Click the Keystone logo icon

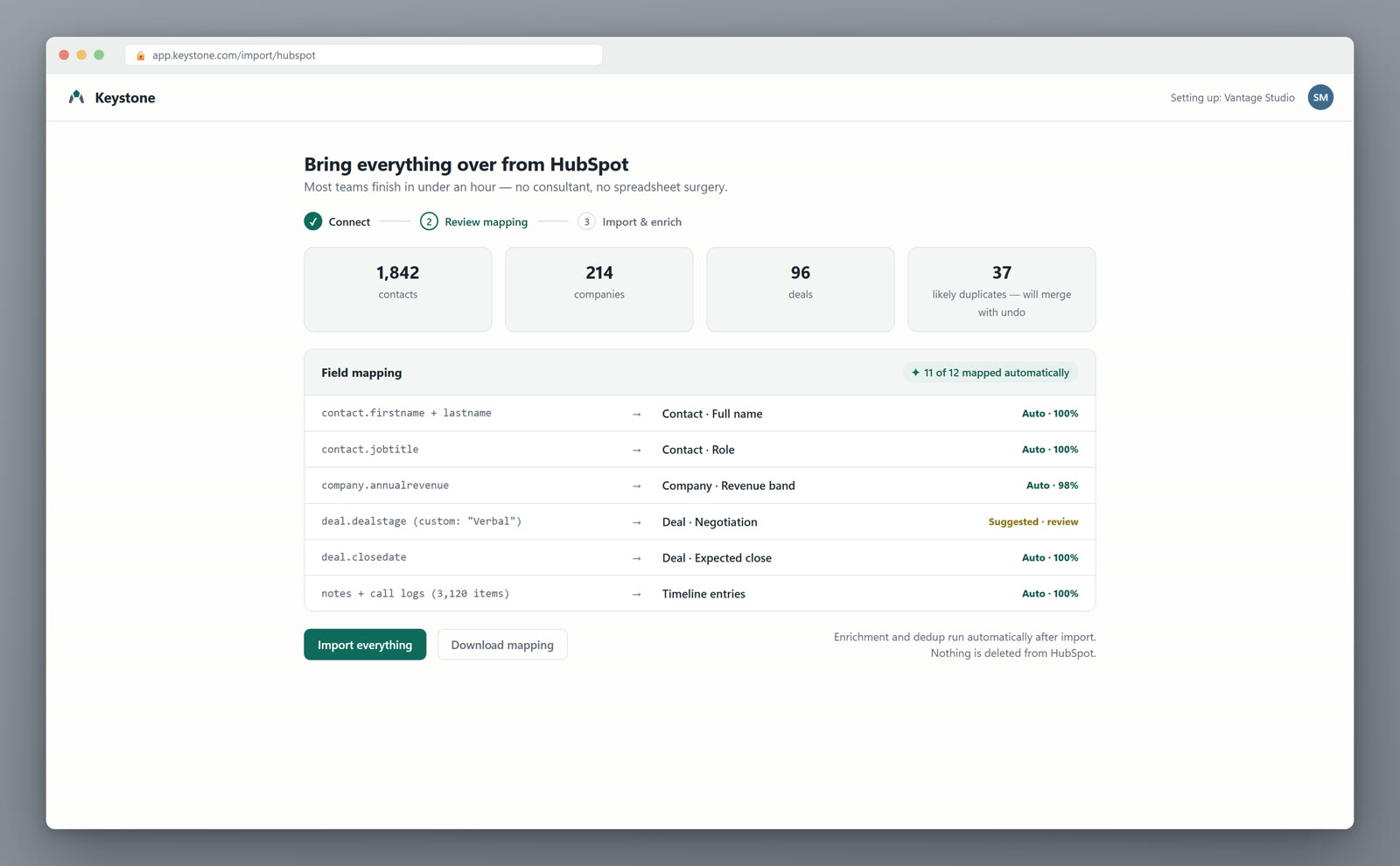76,97
